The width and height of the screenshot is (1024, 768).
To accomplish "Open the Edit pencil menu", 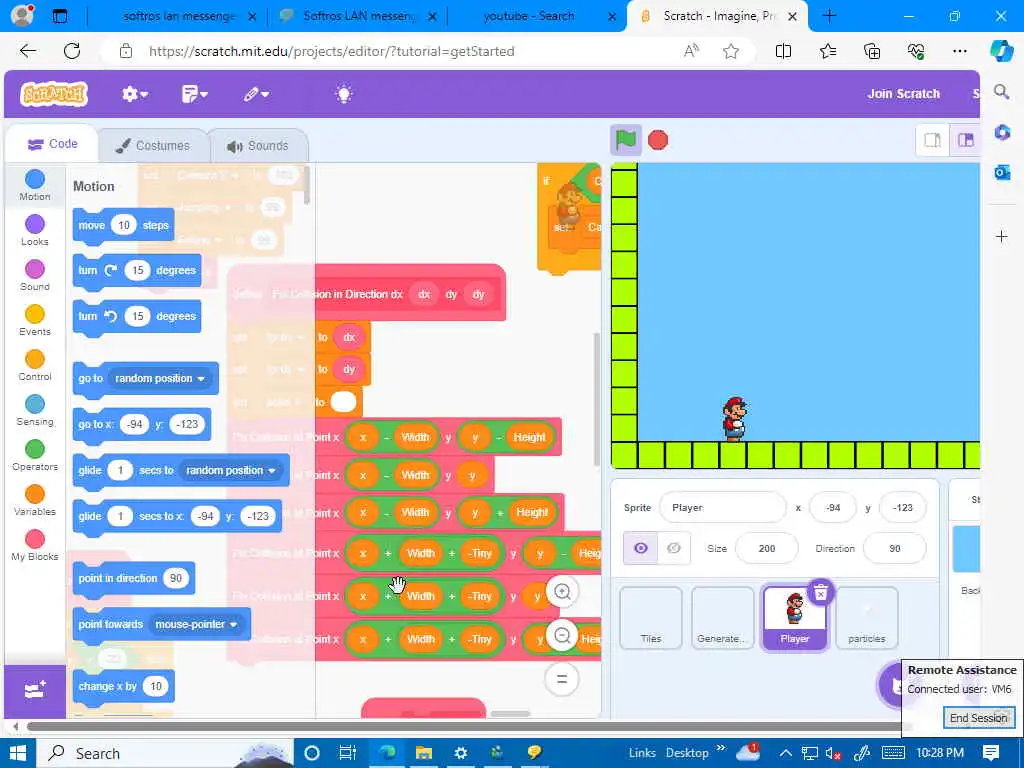I will coord(255,94).
